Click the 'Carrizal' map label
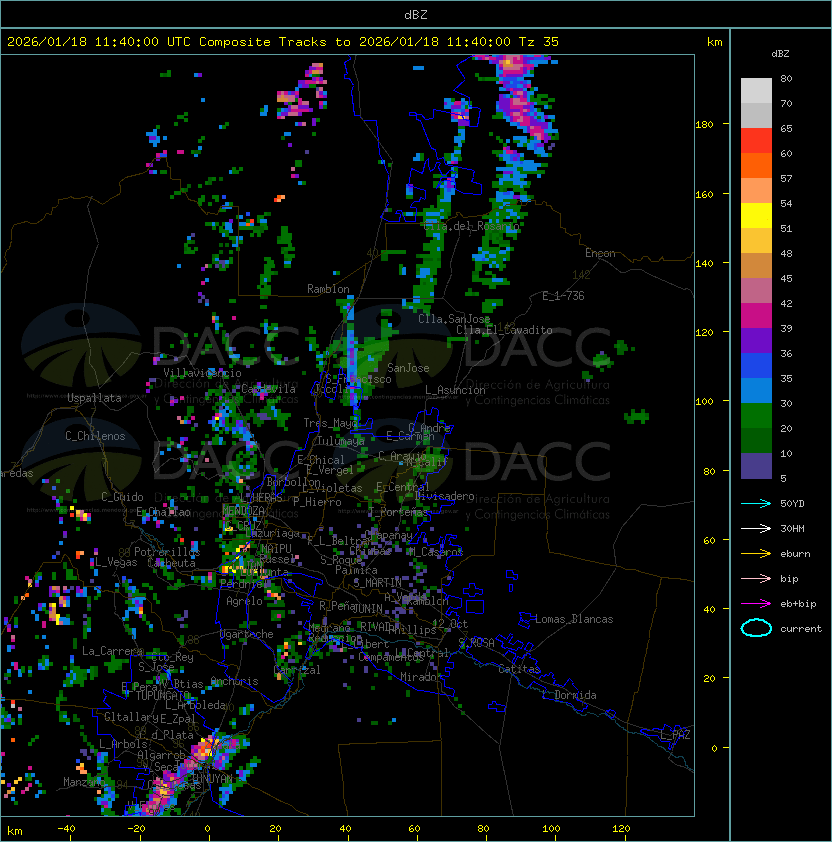This screenshot has width=832, height=842. [x=297, y=670]
